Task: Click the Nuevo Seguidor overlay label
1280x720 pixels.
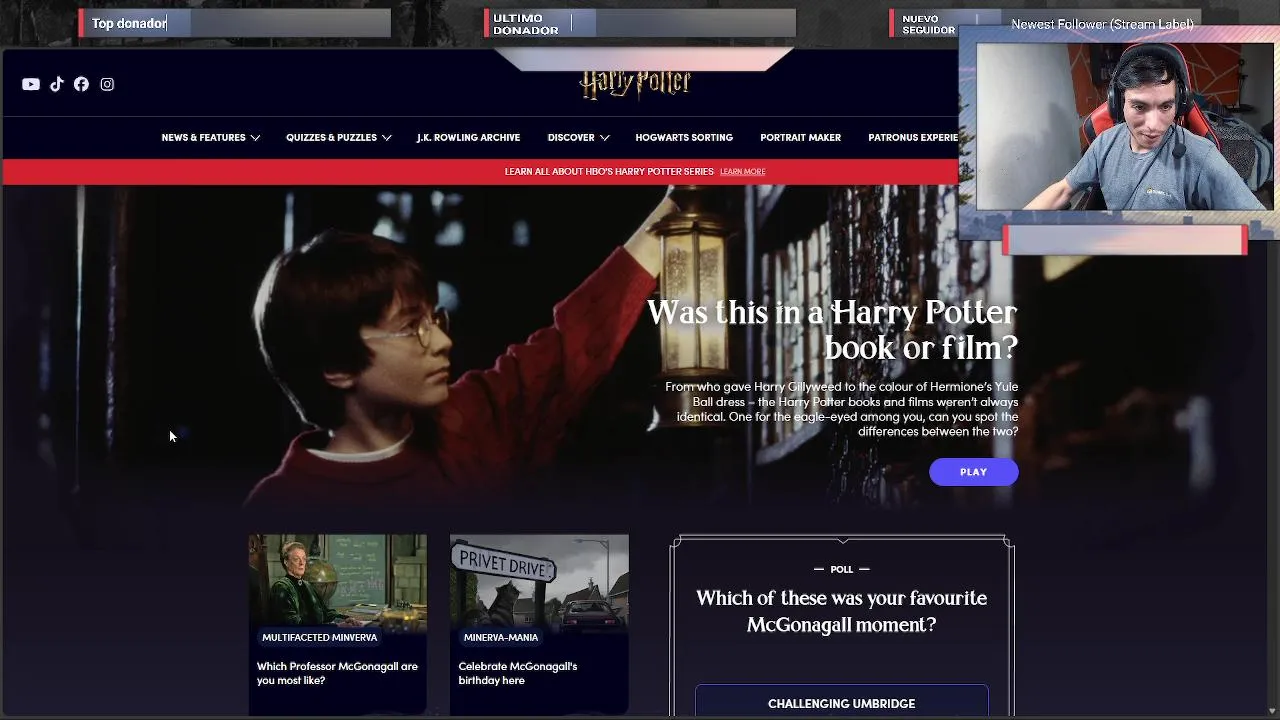Action: [x=928, y=24]
